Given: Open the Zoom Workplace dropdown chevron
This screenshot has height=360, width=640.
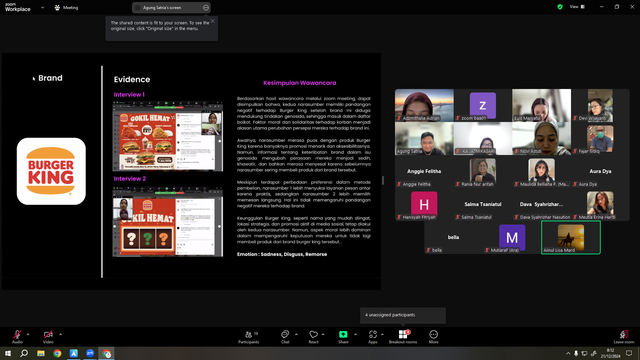Looking at the screenshot, I should (x=42, y=7).
